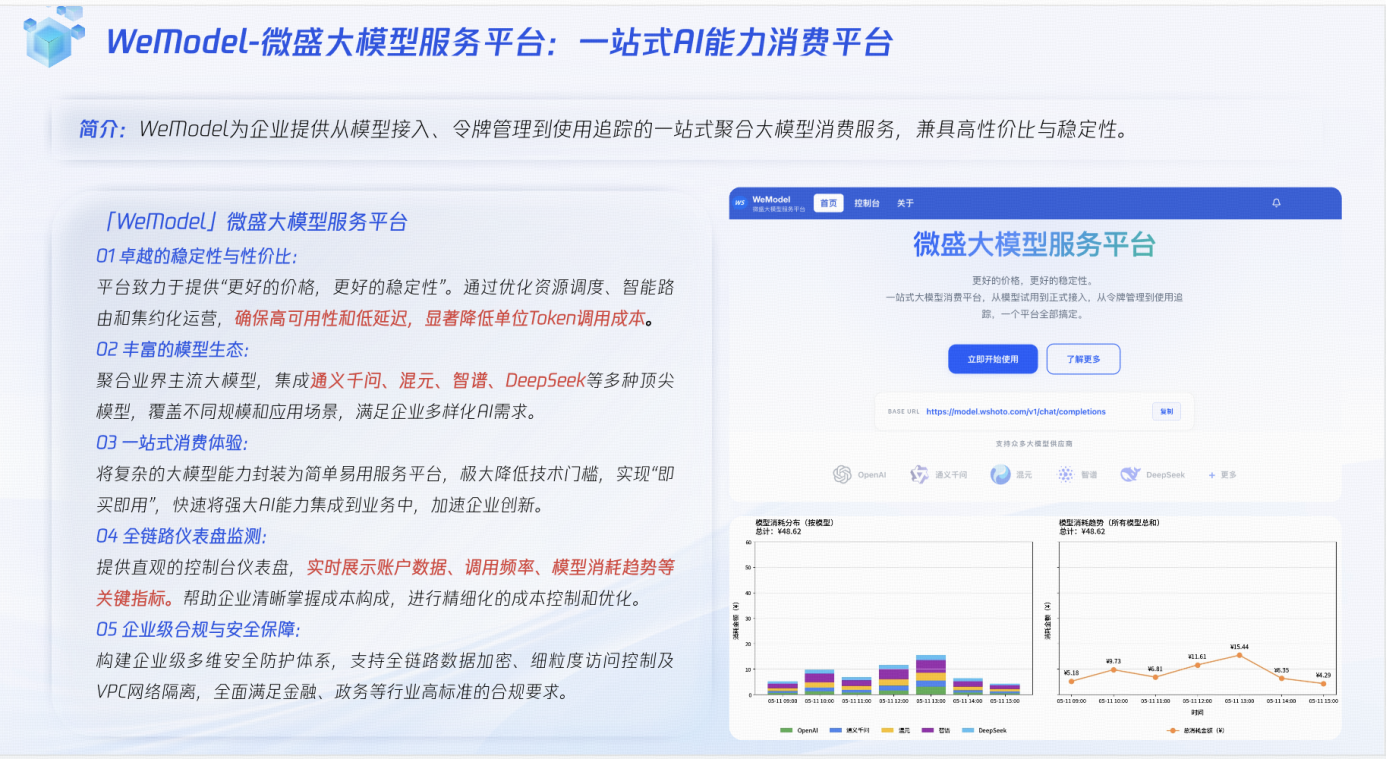Click the 立即开始使用 button
Screen dimensions: 1386x759
(993, 359)
